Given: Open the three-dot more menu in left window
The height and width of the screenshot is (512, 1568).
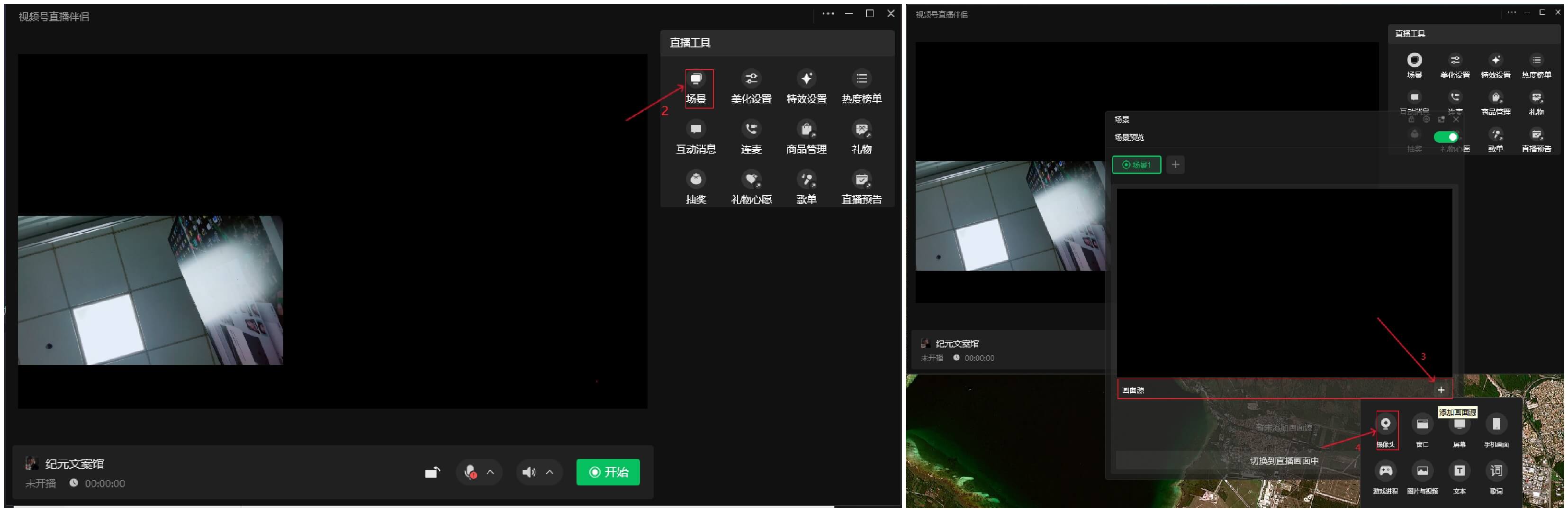Looking at the screenshot, I should click(828, 13).
